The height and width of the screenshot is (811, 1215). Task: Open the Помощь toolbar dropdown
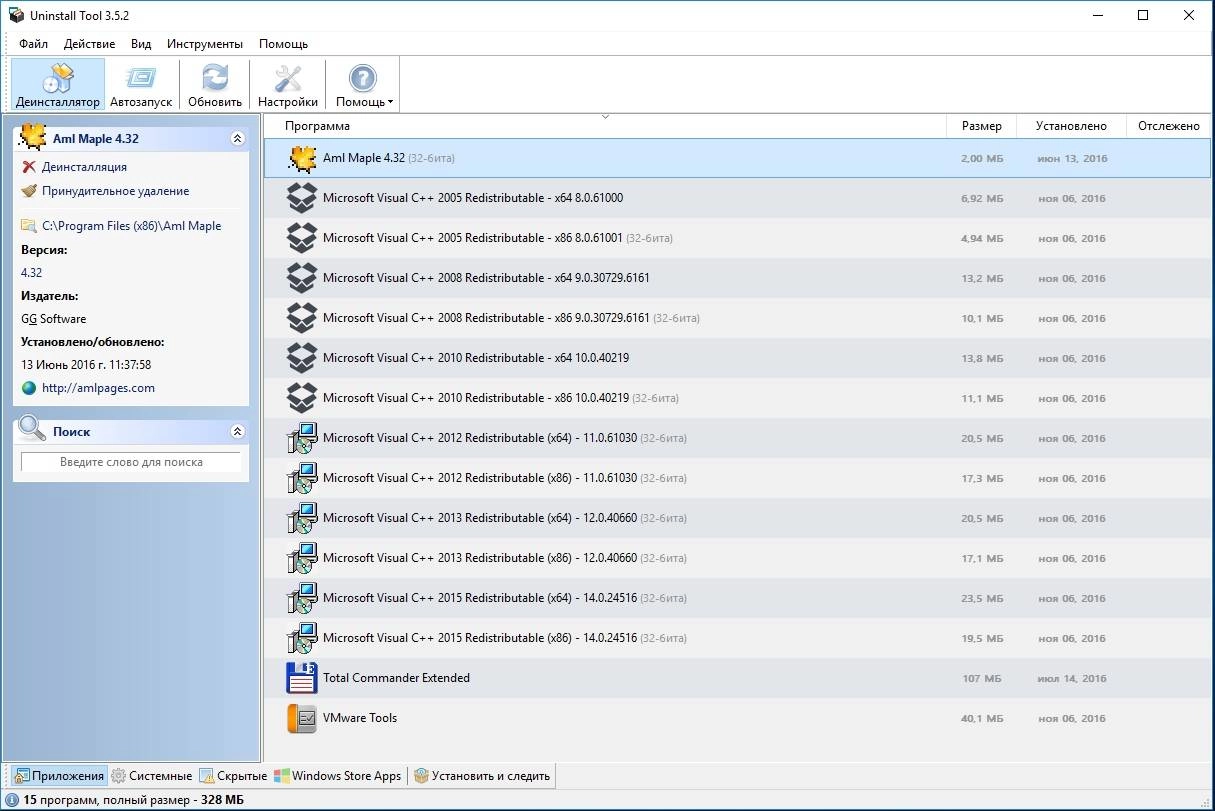(x=363, y=84)
